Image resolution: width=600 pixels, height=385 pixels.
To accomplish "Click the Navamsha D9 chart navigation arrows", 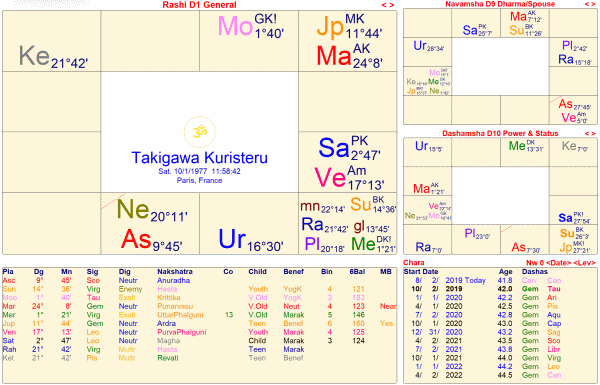I will tap(590, 4).
